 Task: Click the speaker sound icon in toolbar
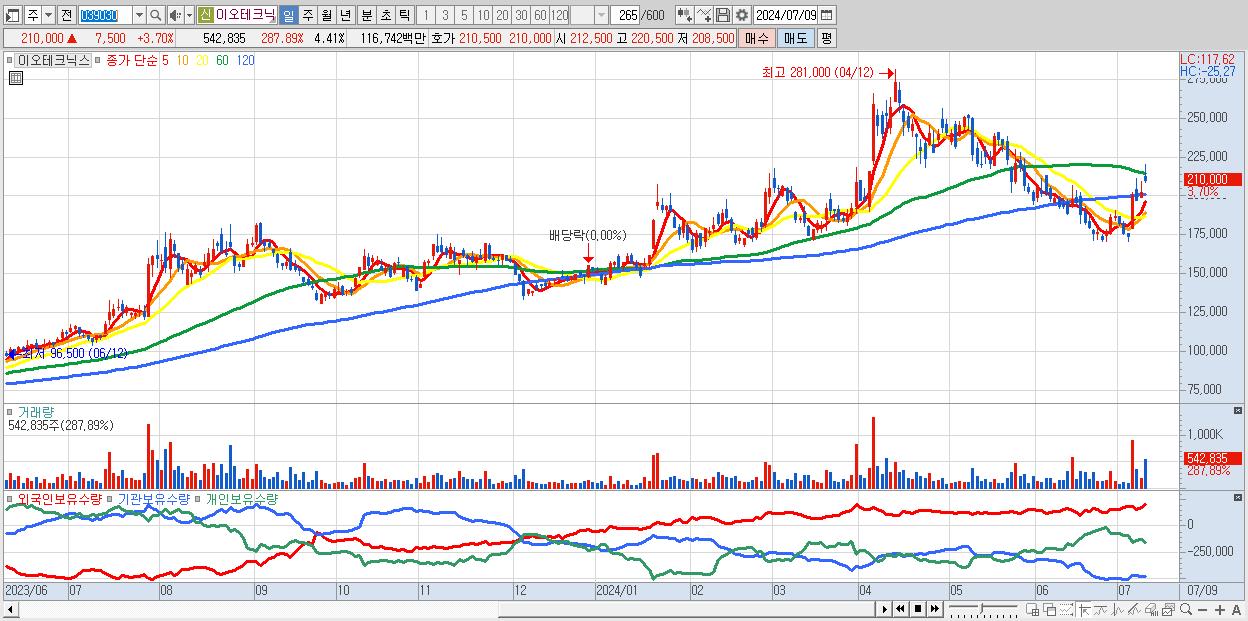[175, 15]
